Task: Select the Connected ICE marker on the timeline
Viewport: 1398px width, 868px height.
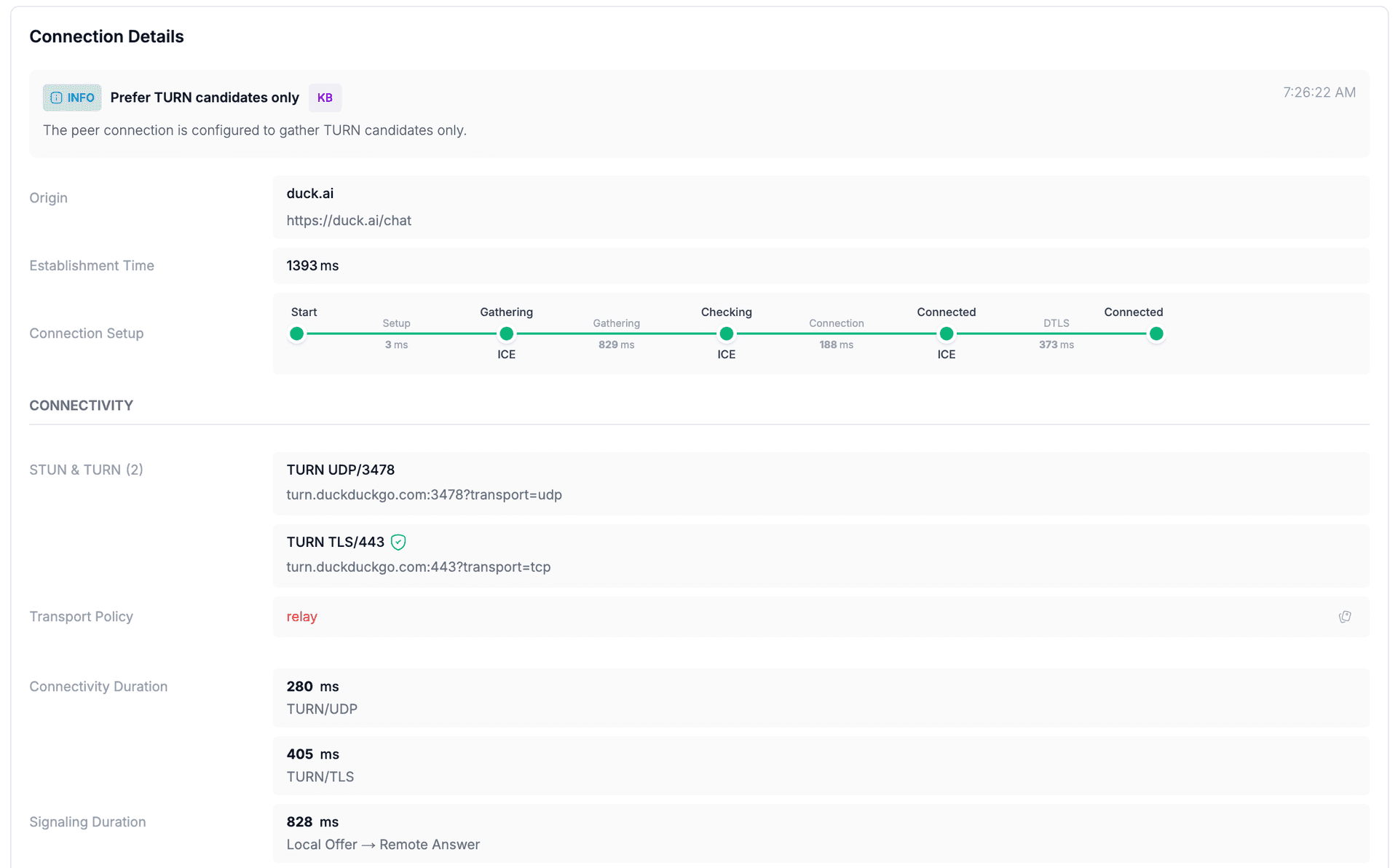Action: point(946,334)
